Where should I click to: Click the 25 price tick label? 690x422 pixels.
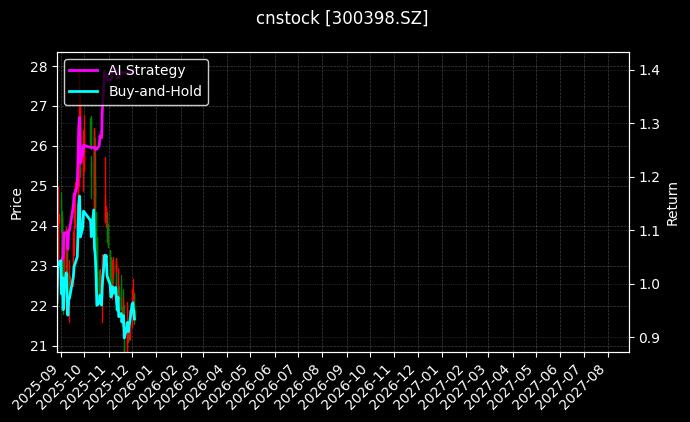pos(38,186)
